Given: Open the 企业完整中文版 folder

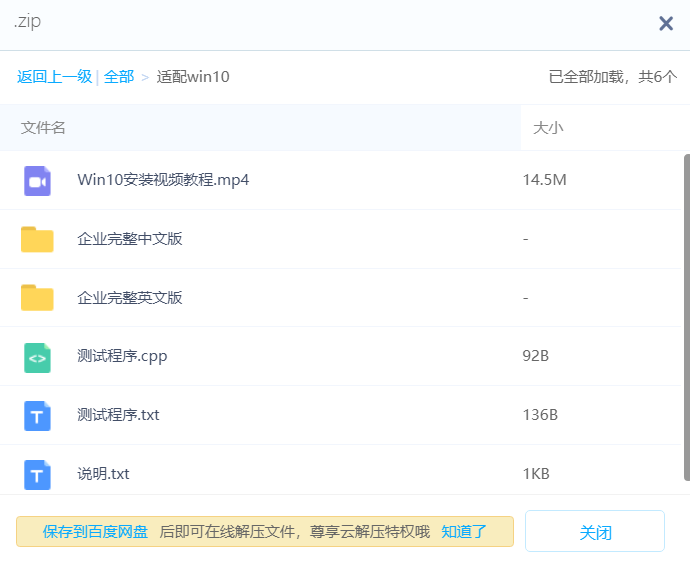Looking at the screenshot, I should [x=130, y=239].
